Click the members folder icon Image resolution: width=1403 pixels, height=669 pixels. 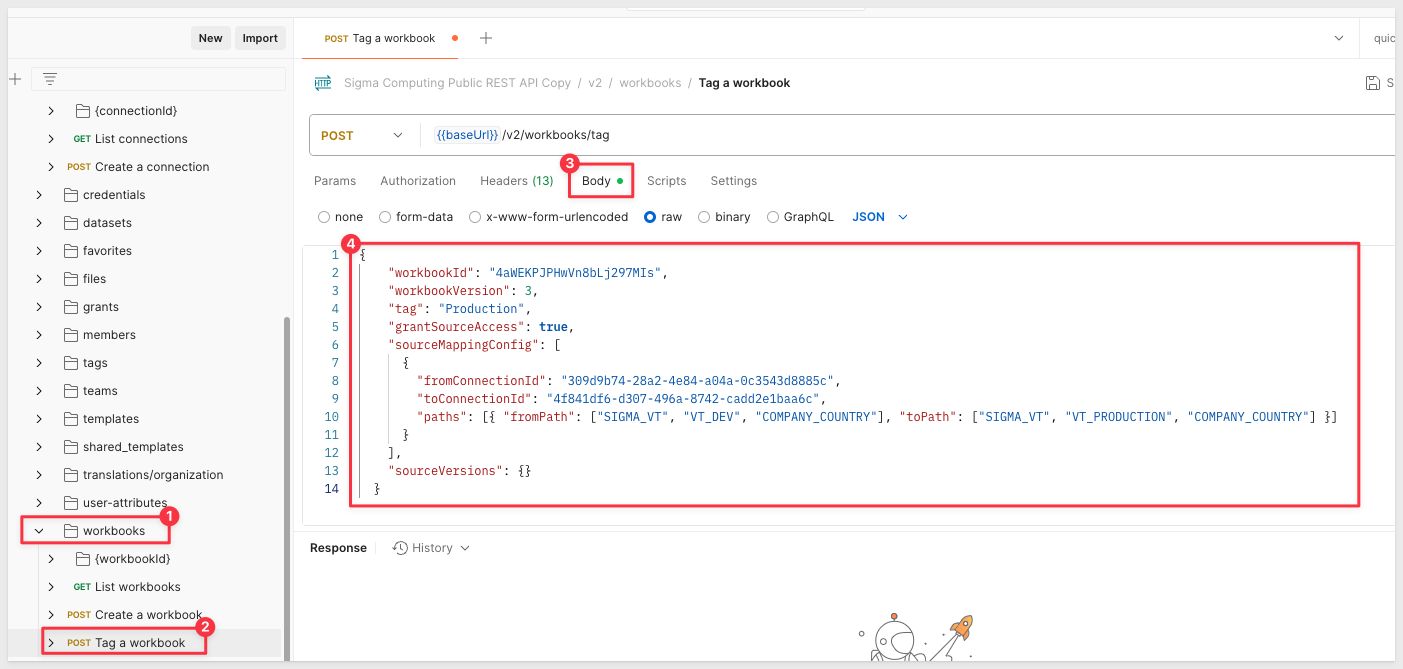(x=71, y=335)
